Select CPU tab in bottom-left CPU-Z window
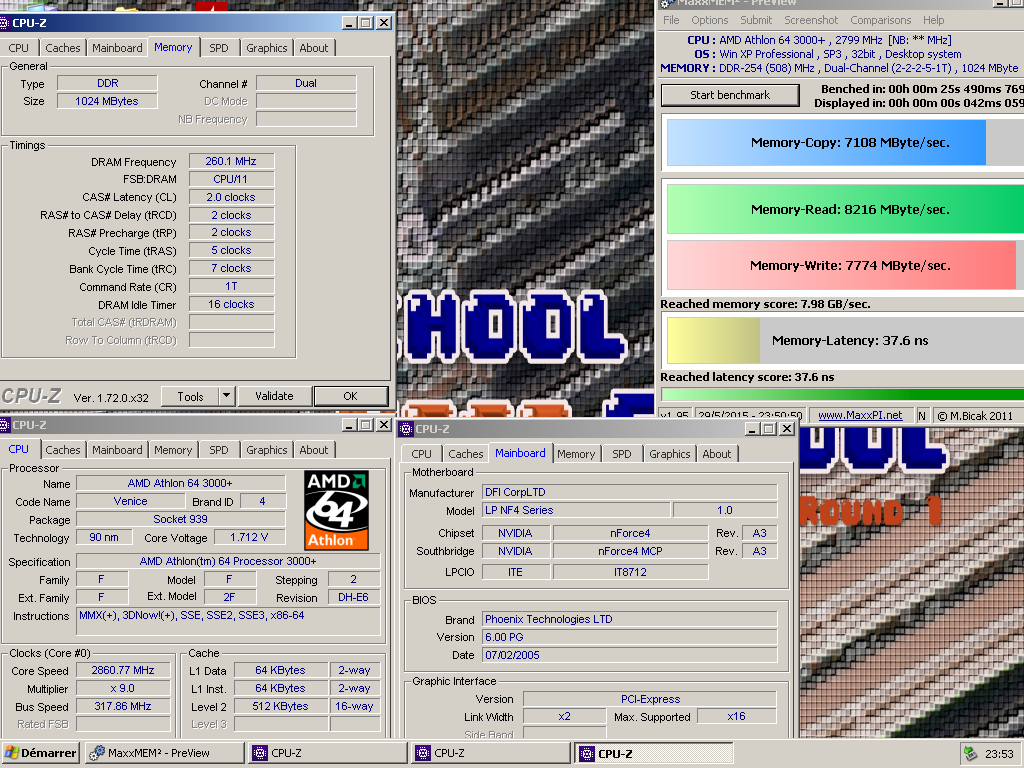This screenshot has height=768, width=1024. [18, 449]
